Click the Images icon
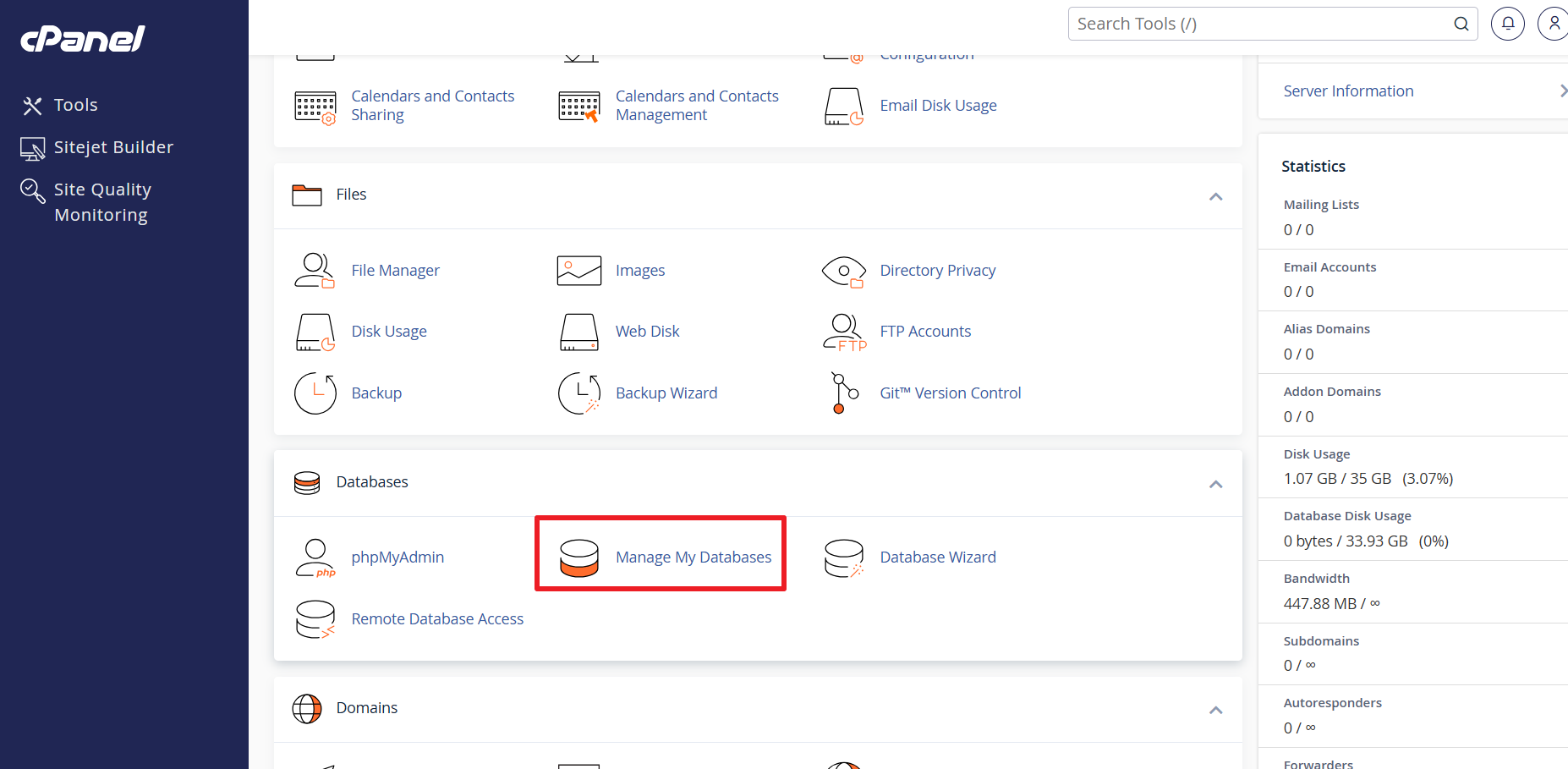Image resolution: width=1568 pixels, height=769 pixels. point(579,271)
